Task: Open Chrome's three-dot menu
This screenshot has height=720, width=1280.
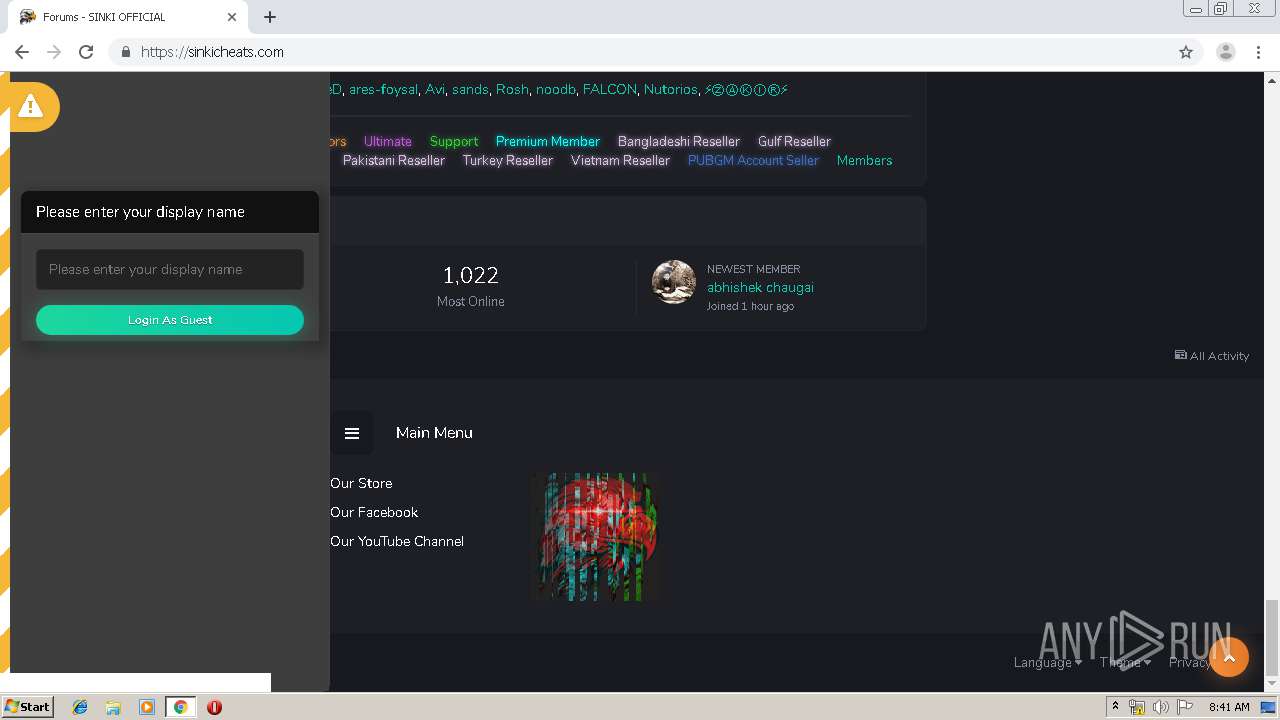Action: point(1259,52)
